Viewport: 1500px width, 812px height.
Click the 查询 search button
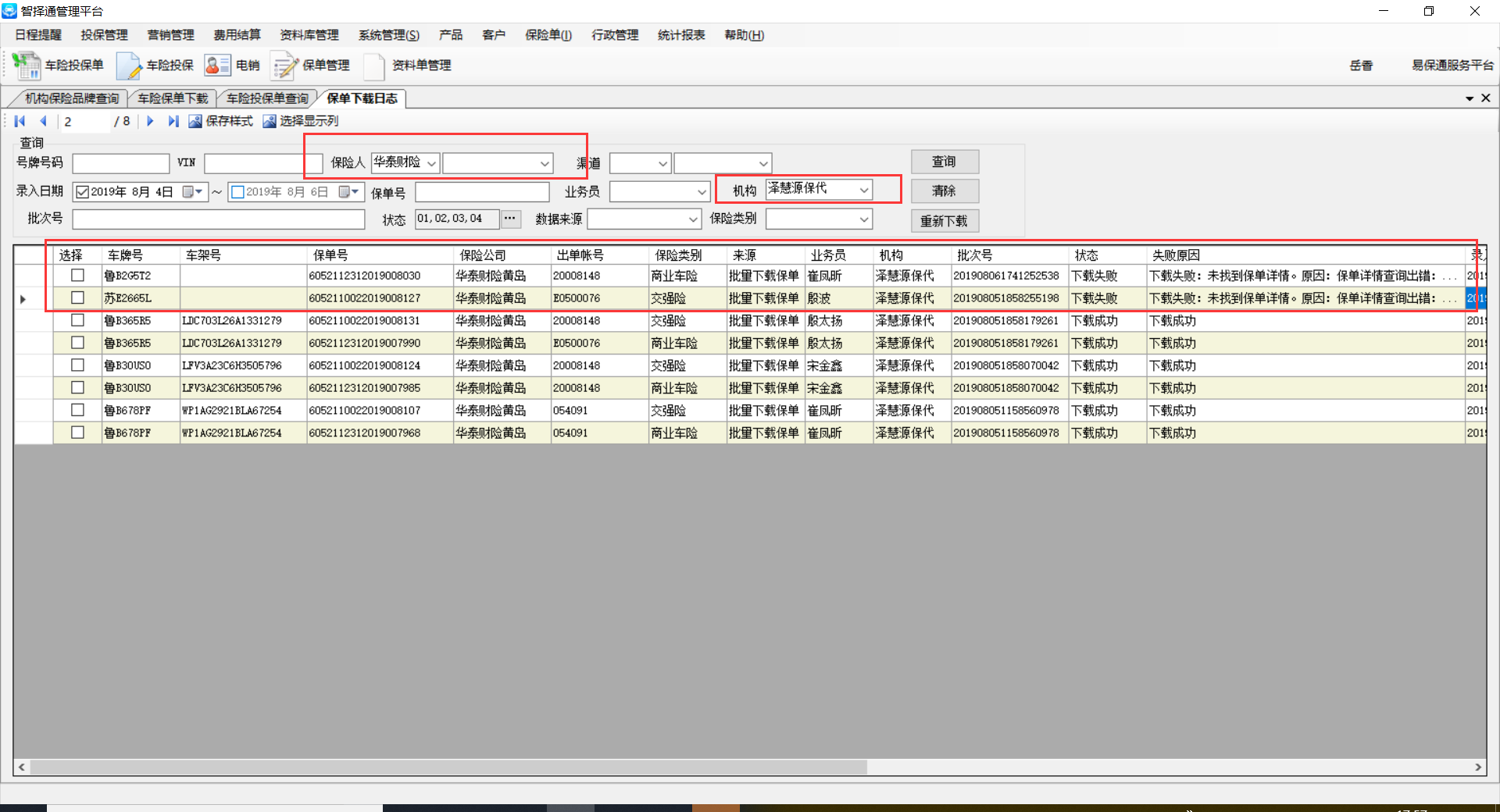944,162
